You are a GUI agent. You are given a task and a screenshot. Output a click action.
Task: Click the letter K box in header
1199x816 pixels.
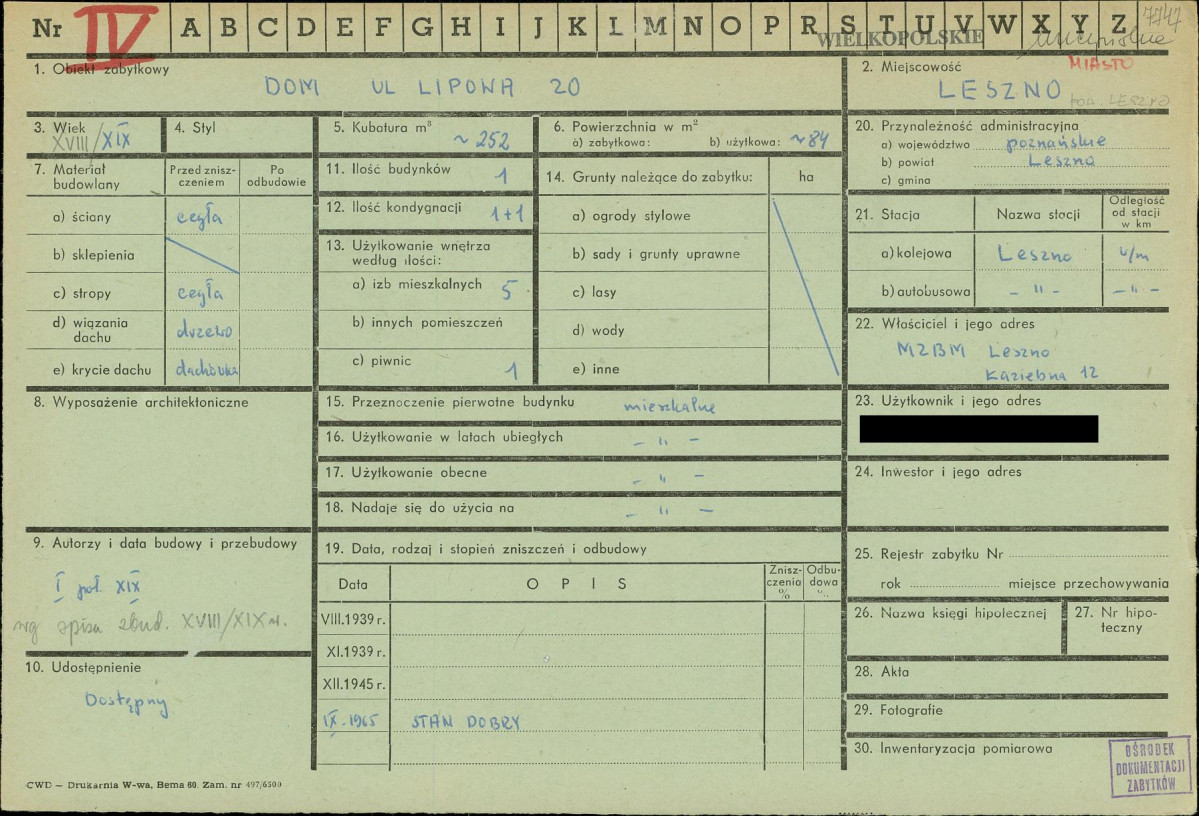pos(577,27)
